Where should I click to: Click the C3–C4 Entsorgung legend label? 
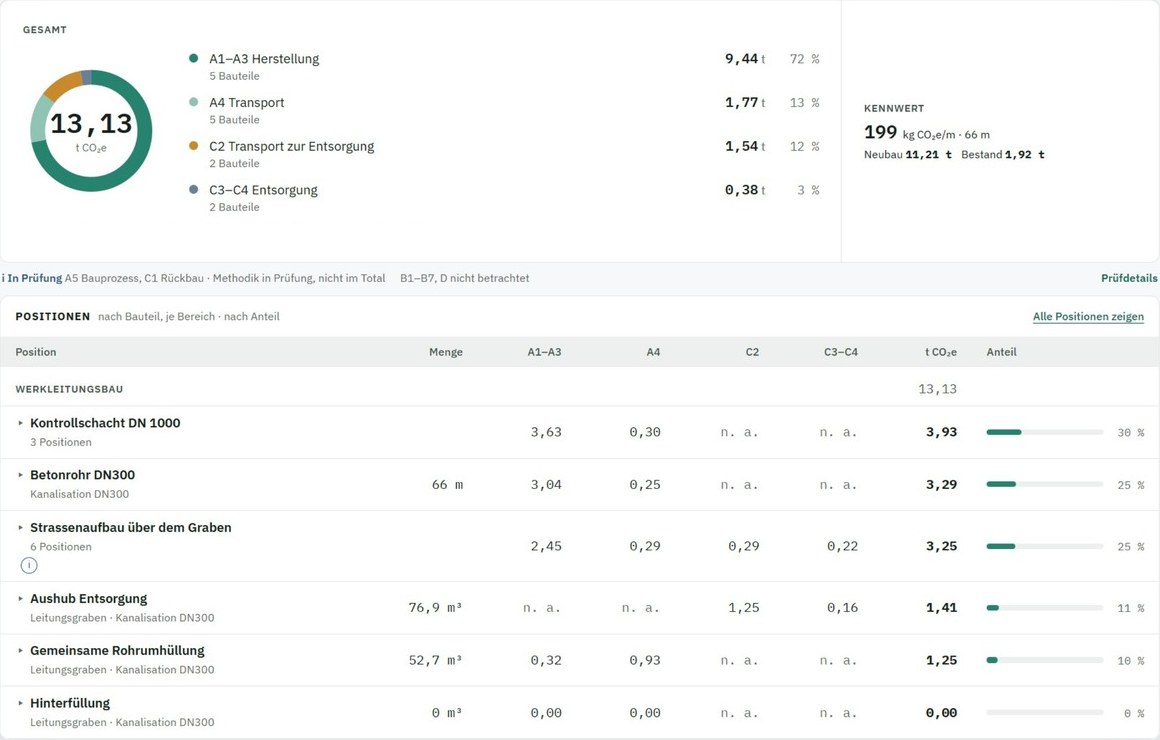point(263,189)
